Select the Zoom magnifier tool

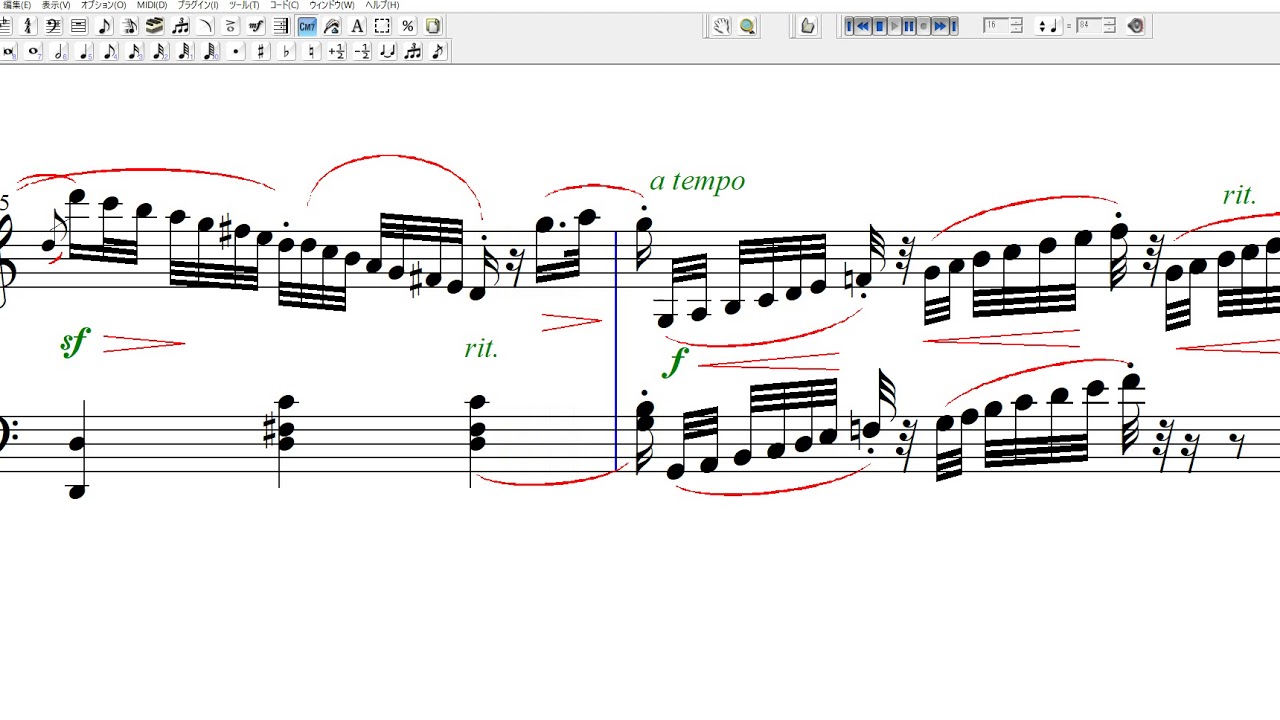(747, 26)
